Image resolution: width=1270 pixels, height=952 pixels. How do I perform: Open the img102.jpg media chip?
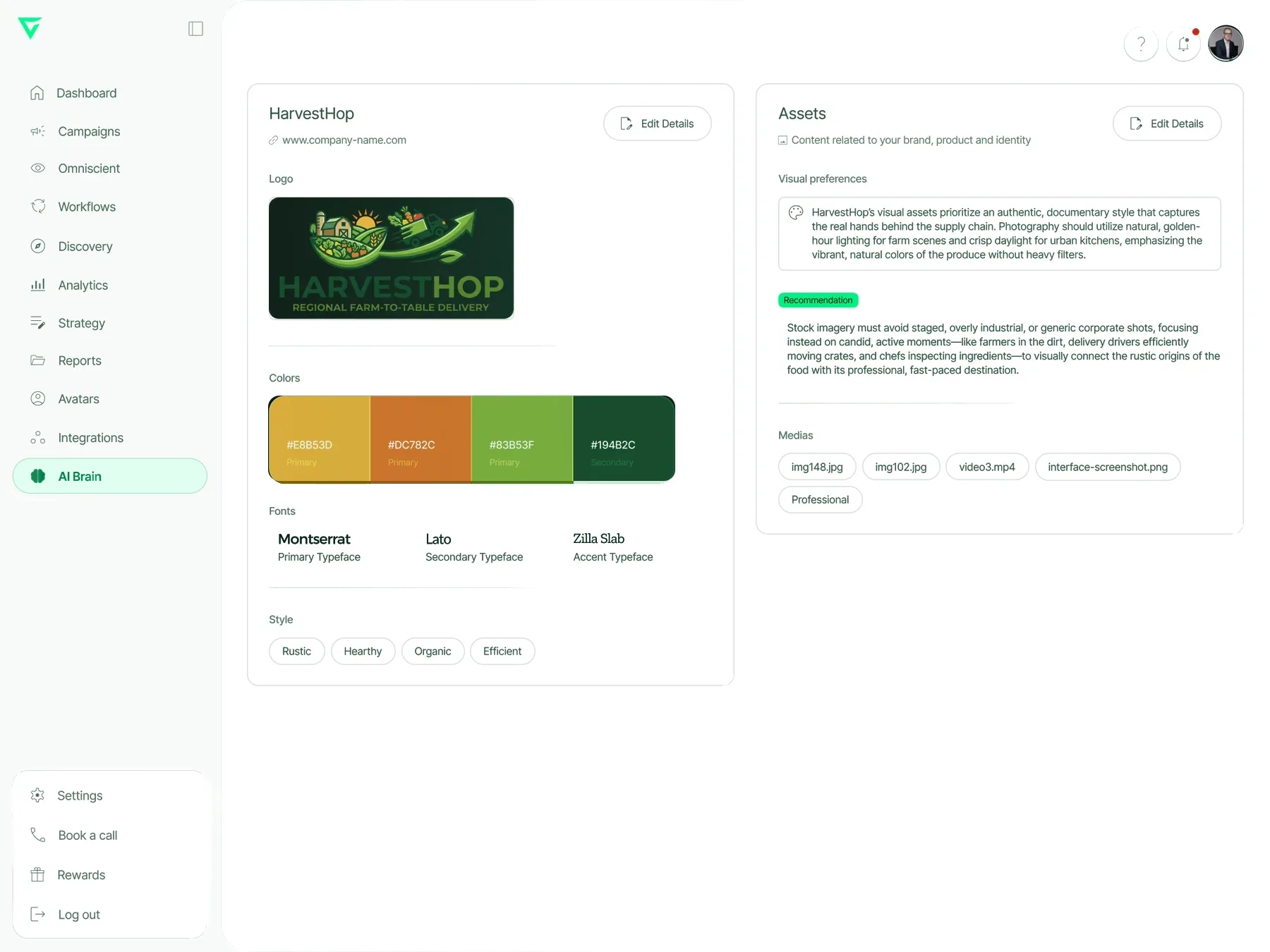point(901,467)
